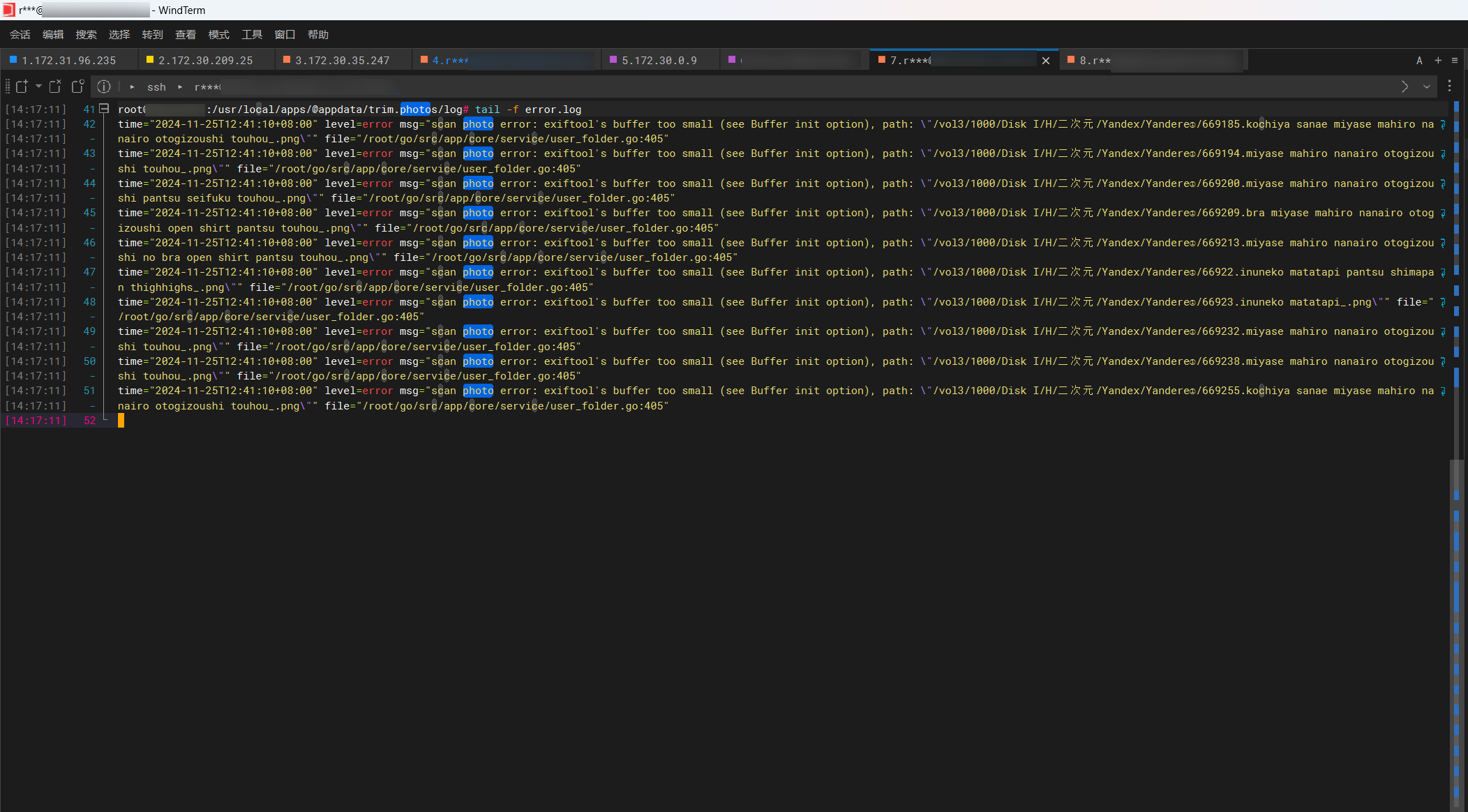
Task: Click highlighted 'photo' on line 47
Action: pyautogui.click(x=478, y=272)
